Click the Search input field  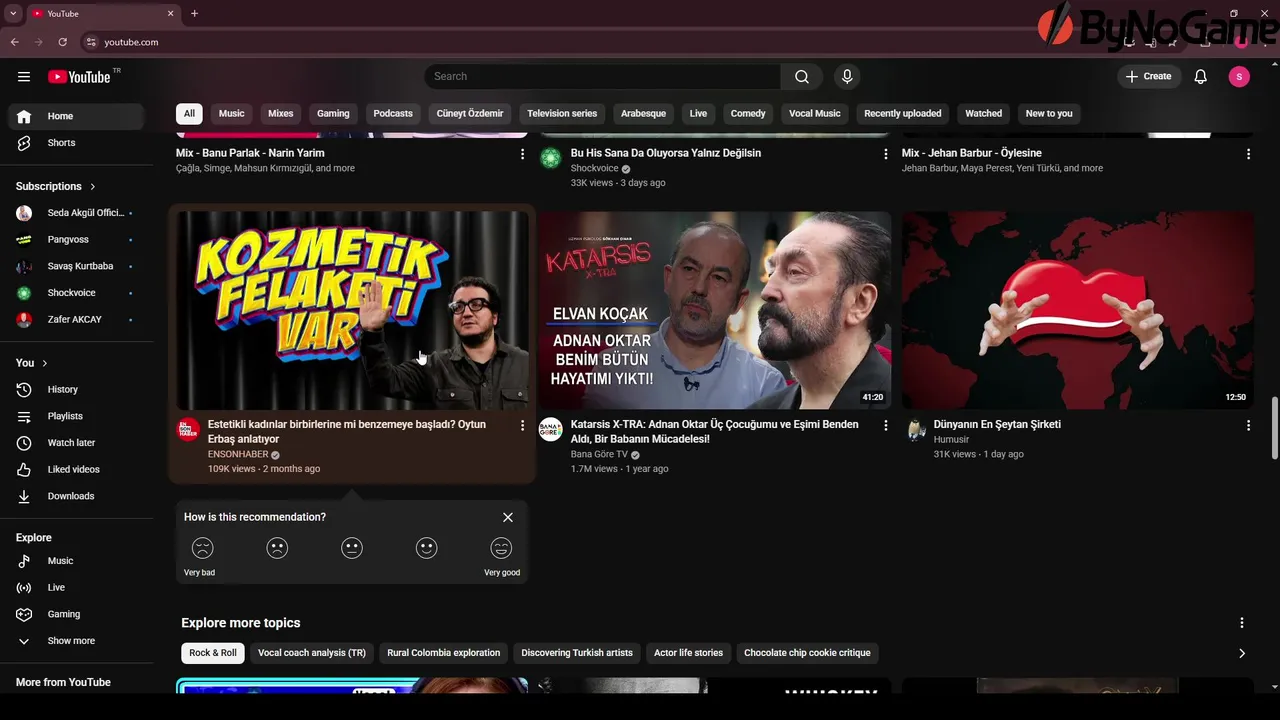(x=602, y=77)
